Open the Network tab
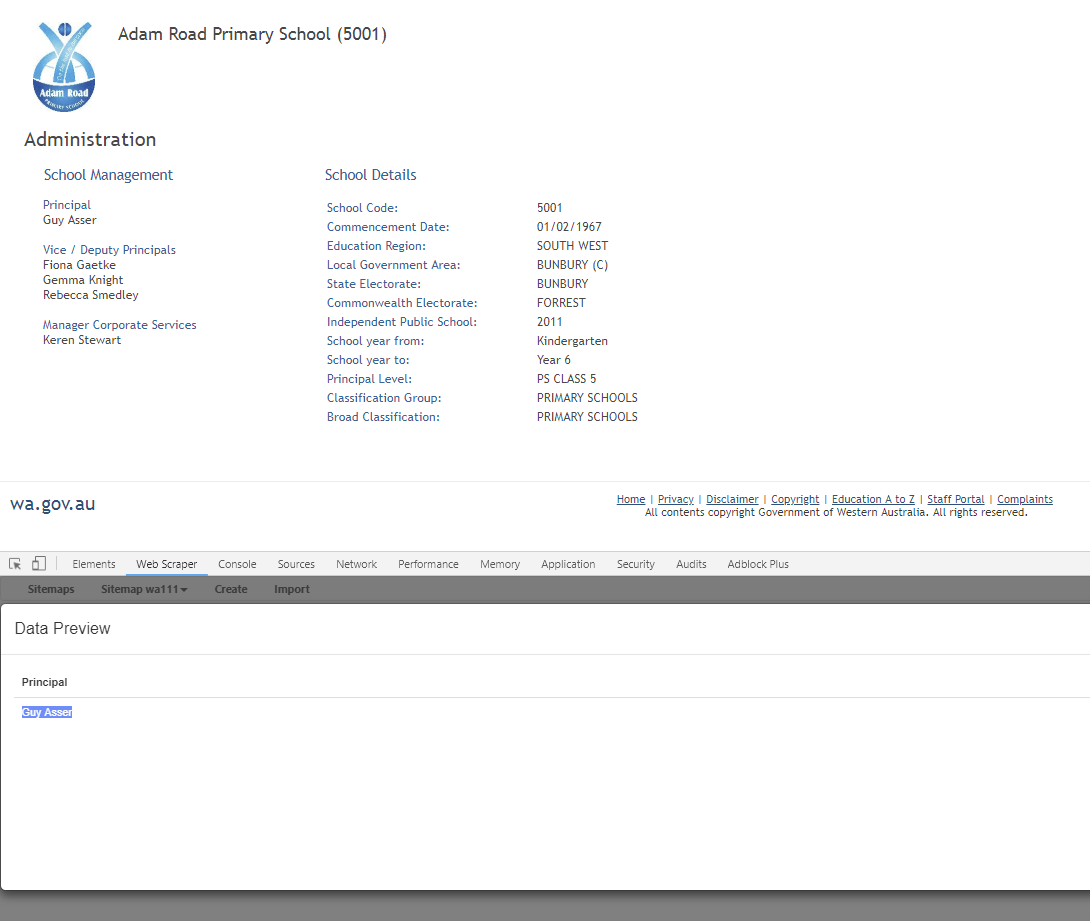The image size is (1090, 921). pos(356,564)
